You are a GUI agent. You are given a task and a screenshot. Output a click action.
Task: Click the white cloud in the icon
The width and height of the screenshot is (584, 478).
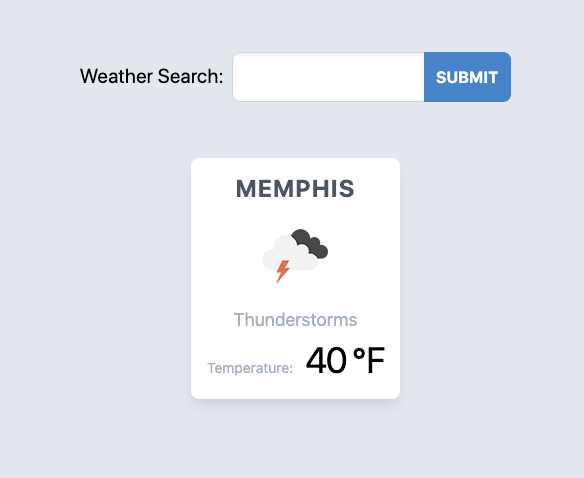click(x=289, y=254)
